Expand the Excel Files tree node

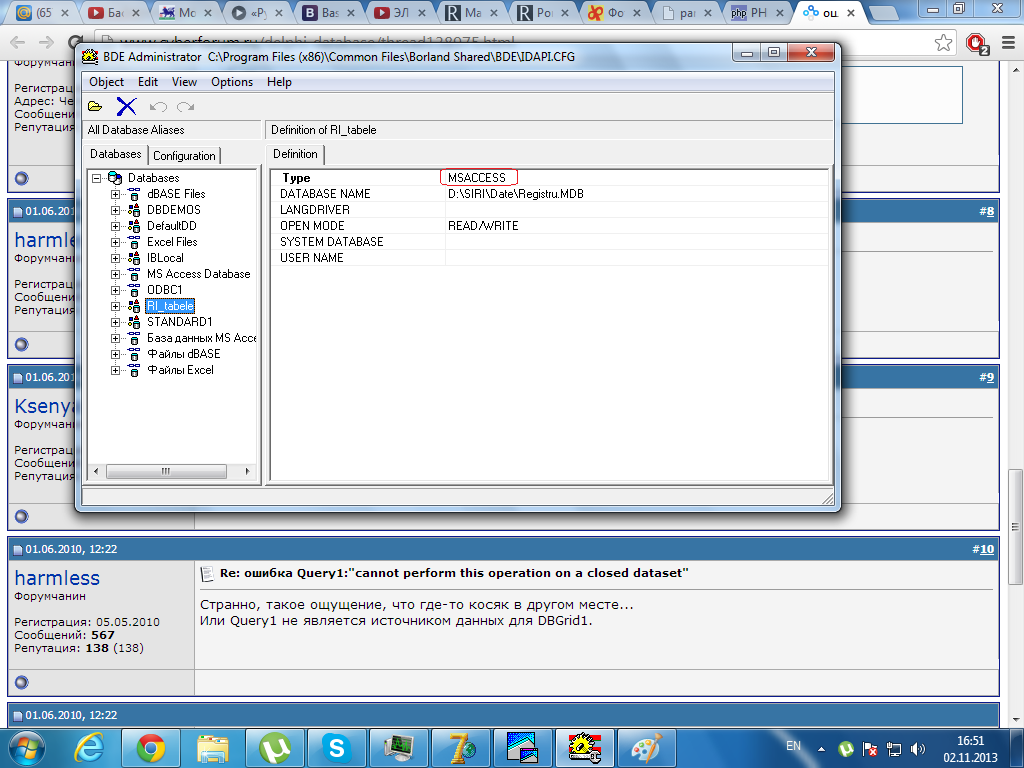pos(115,242)
